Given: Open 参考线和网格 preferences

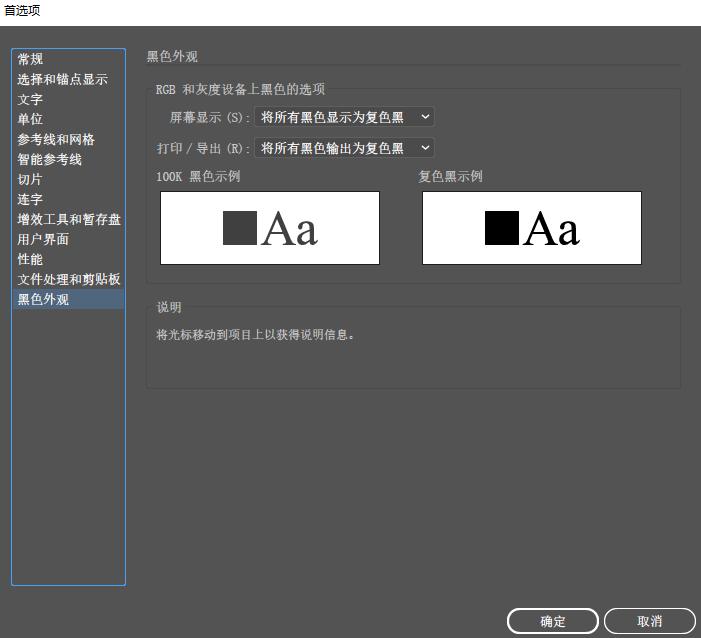Looking at the screenshot, I should pyautogui.click(x=56, y=139).
